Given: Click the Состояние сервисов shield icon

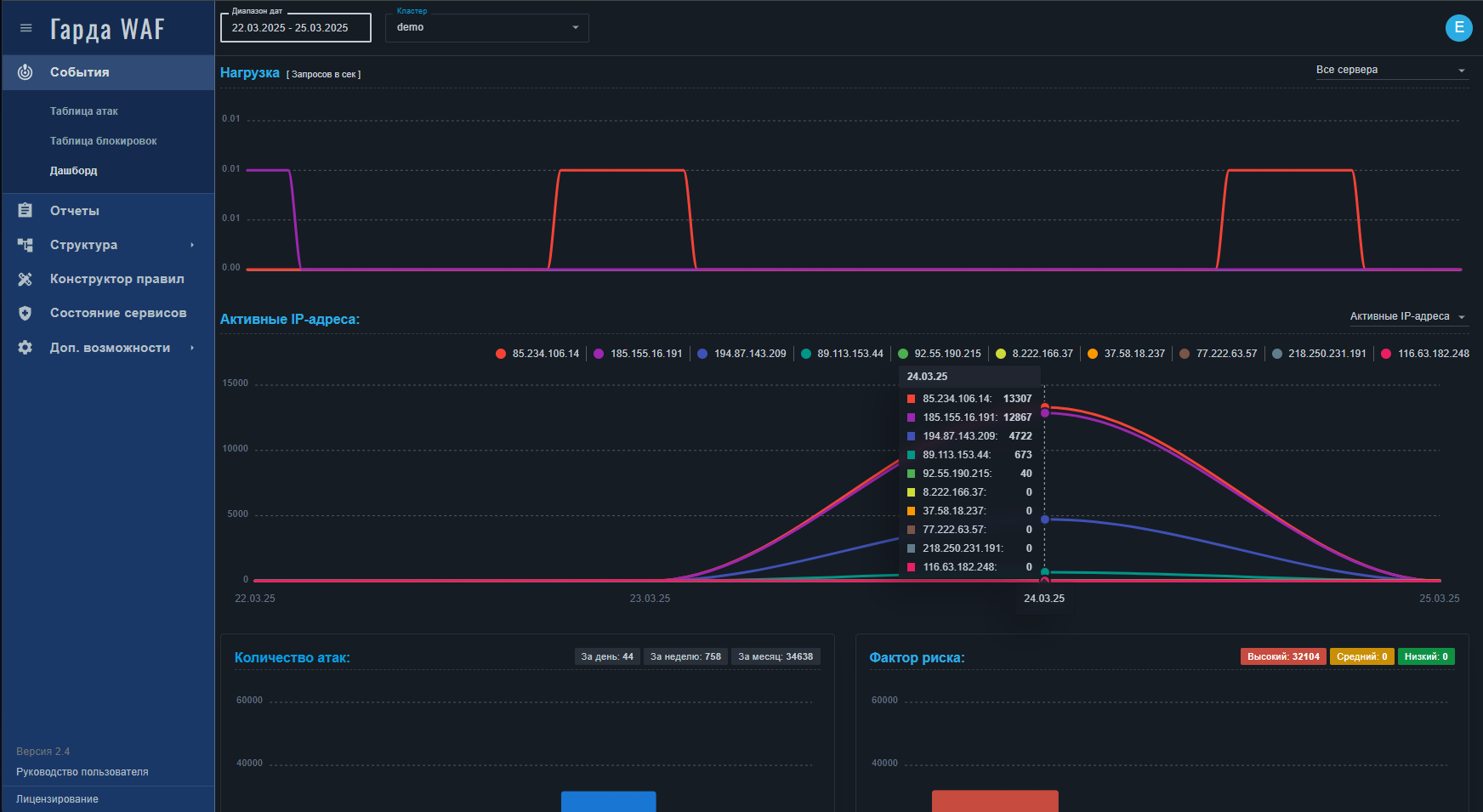Looking at the screenshot, I should (26, 313).
